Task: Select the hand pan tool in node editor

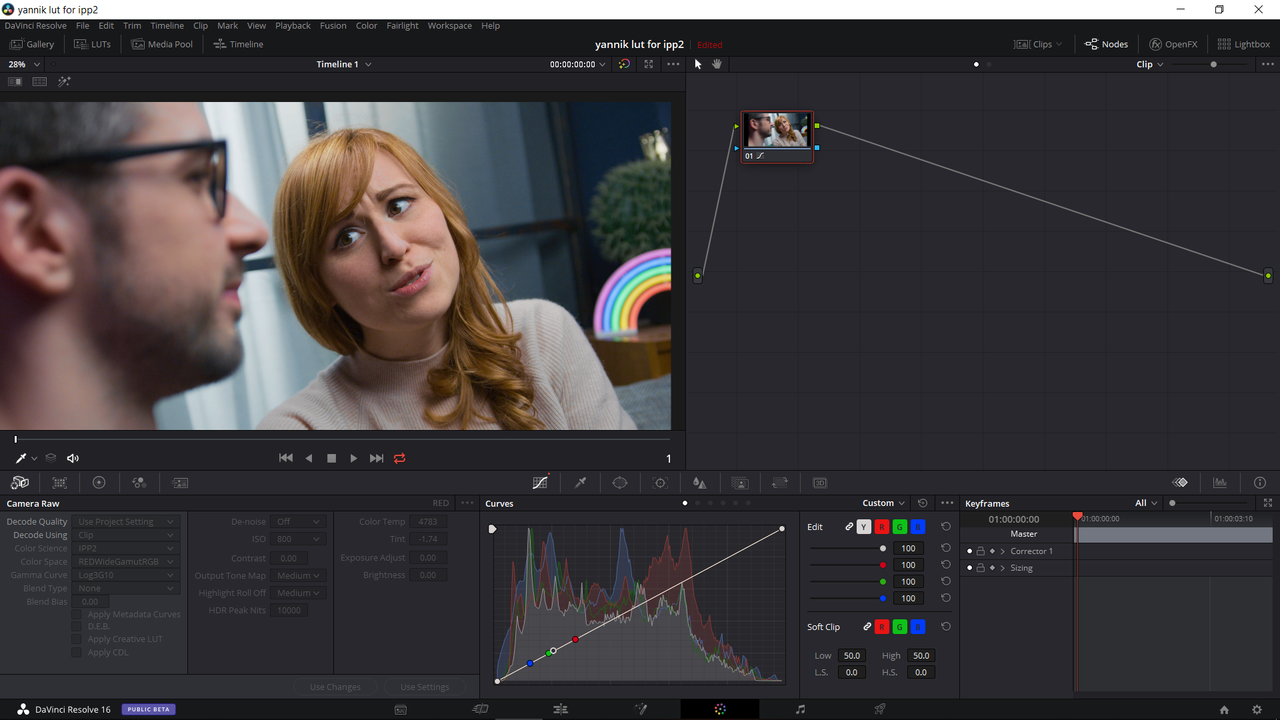Action: coord(717,64)
